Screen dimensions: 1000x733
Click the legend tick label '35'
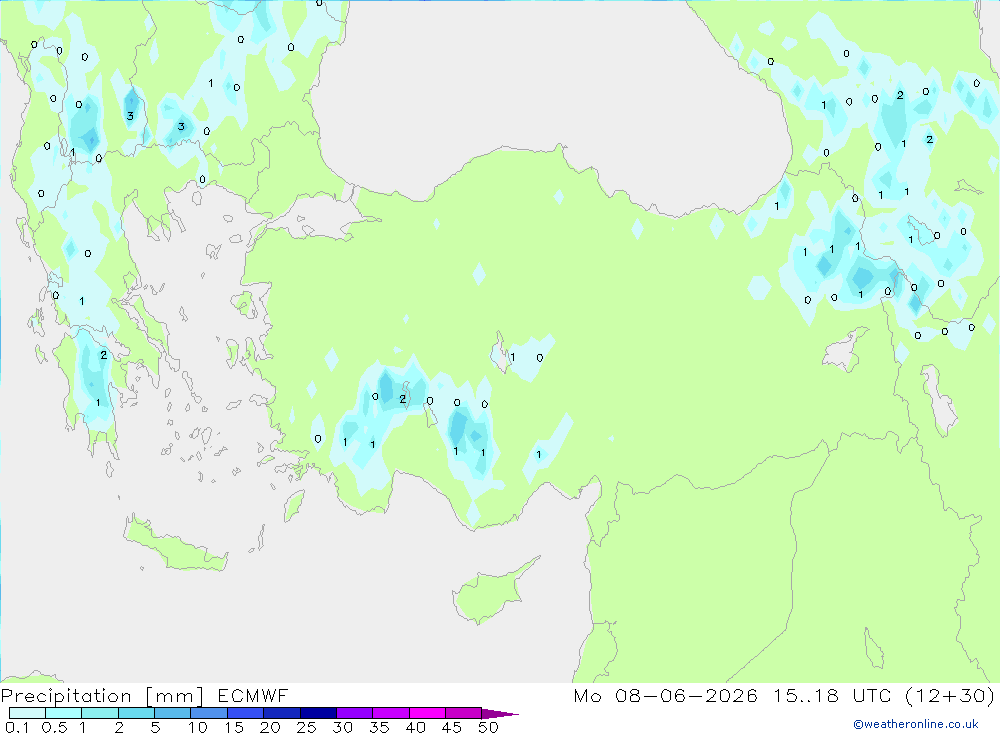click(x=379, y=727)
